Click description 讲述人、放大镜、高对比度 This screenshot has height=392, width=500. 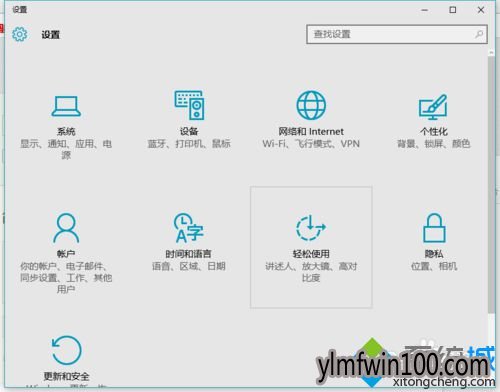[x=311, y=272]
